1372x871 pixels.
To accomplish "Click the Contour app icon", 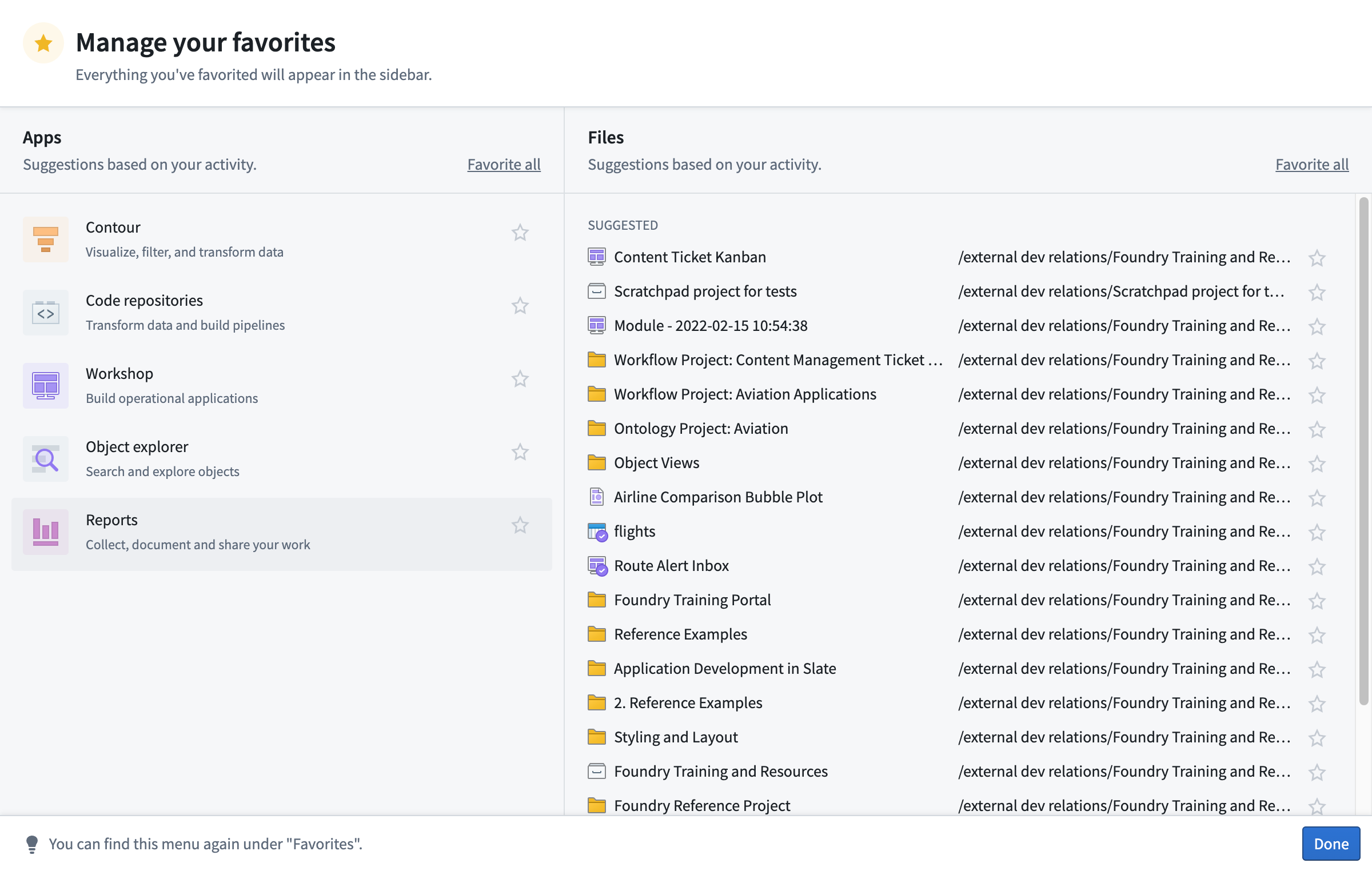I will [x=46, y=239].
